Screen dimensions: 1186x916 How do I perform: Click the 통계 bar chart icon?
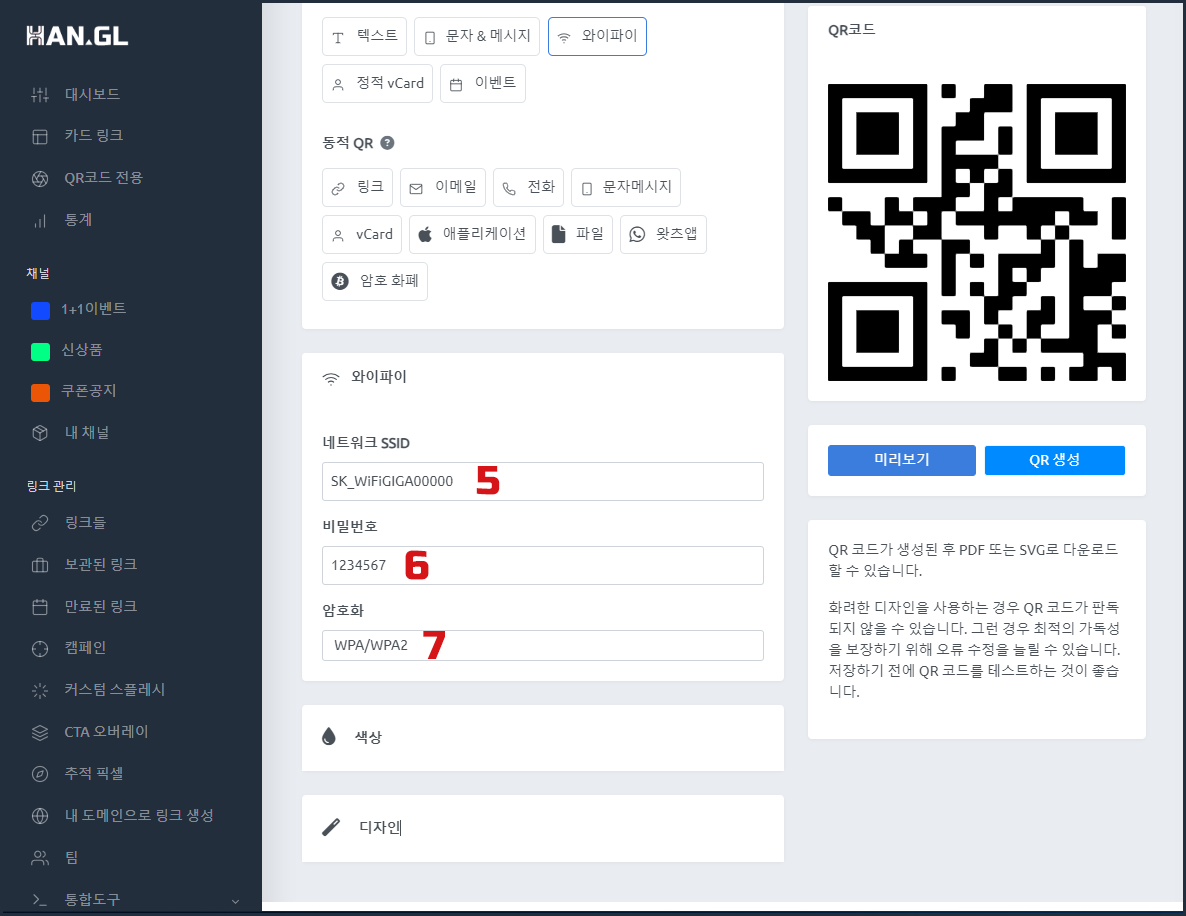(x=40, y=221)
